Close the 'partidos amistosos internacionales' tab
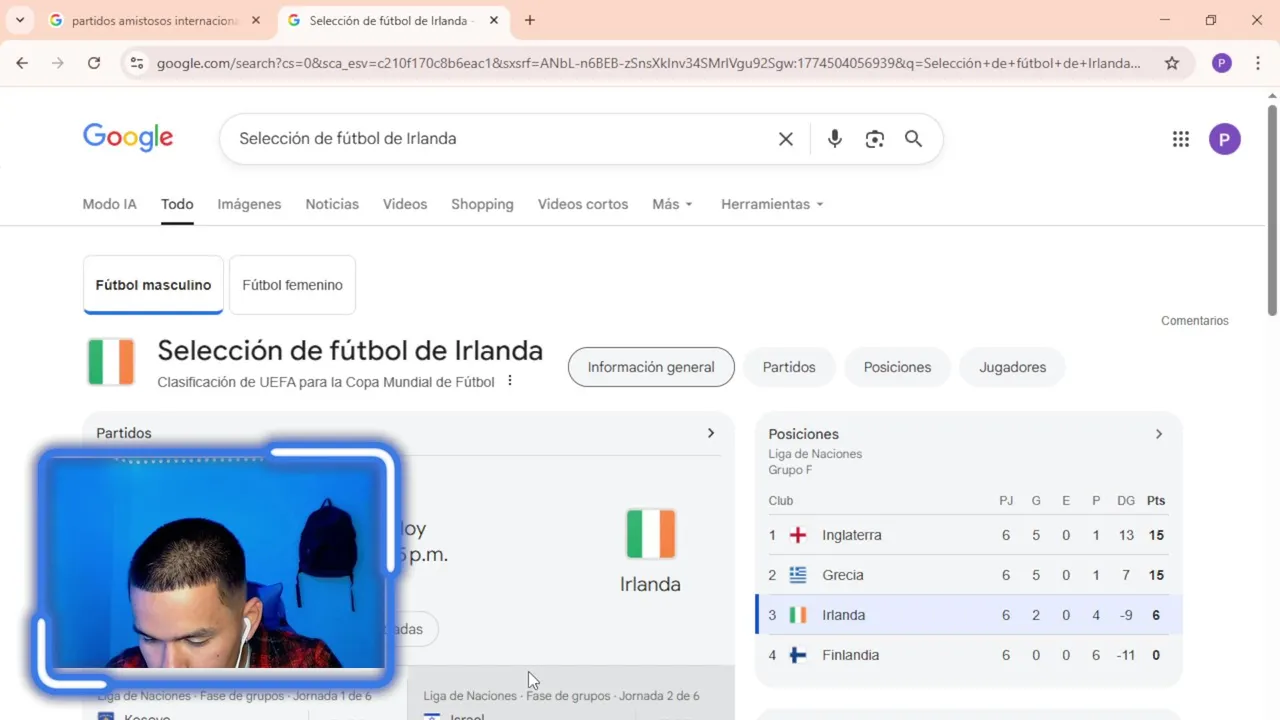The image size is (1280, 720). [256, 20]
